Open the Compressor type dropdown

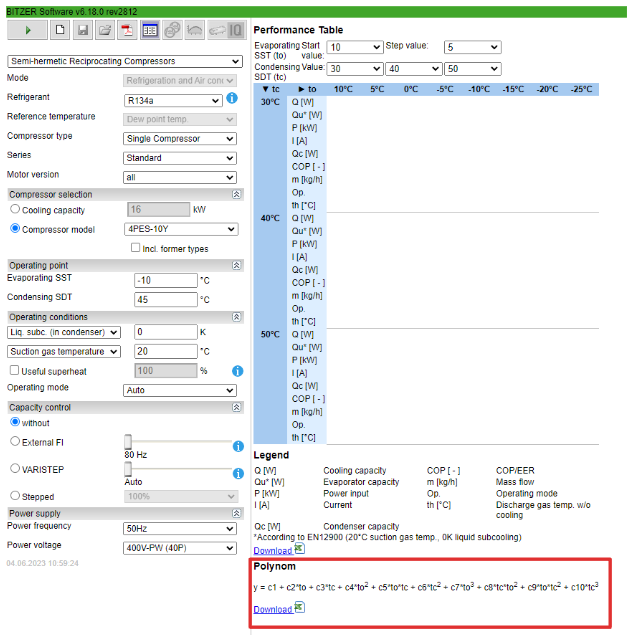click(180, 139)
